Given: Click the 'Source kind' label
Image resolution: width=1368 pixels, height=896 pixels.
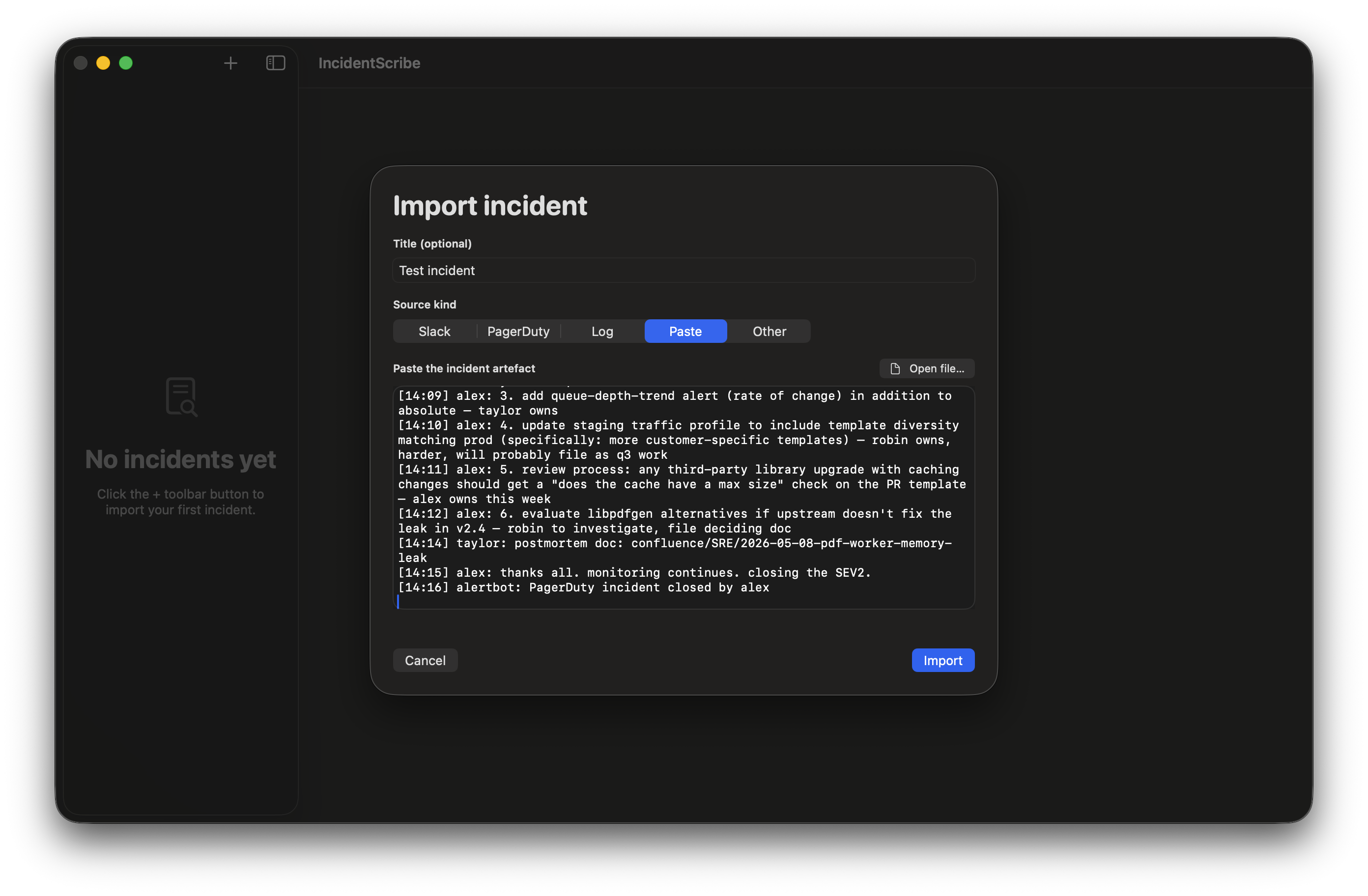Looking at the screenshot, I should pos(425,305).
